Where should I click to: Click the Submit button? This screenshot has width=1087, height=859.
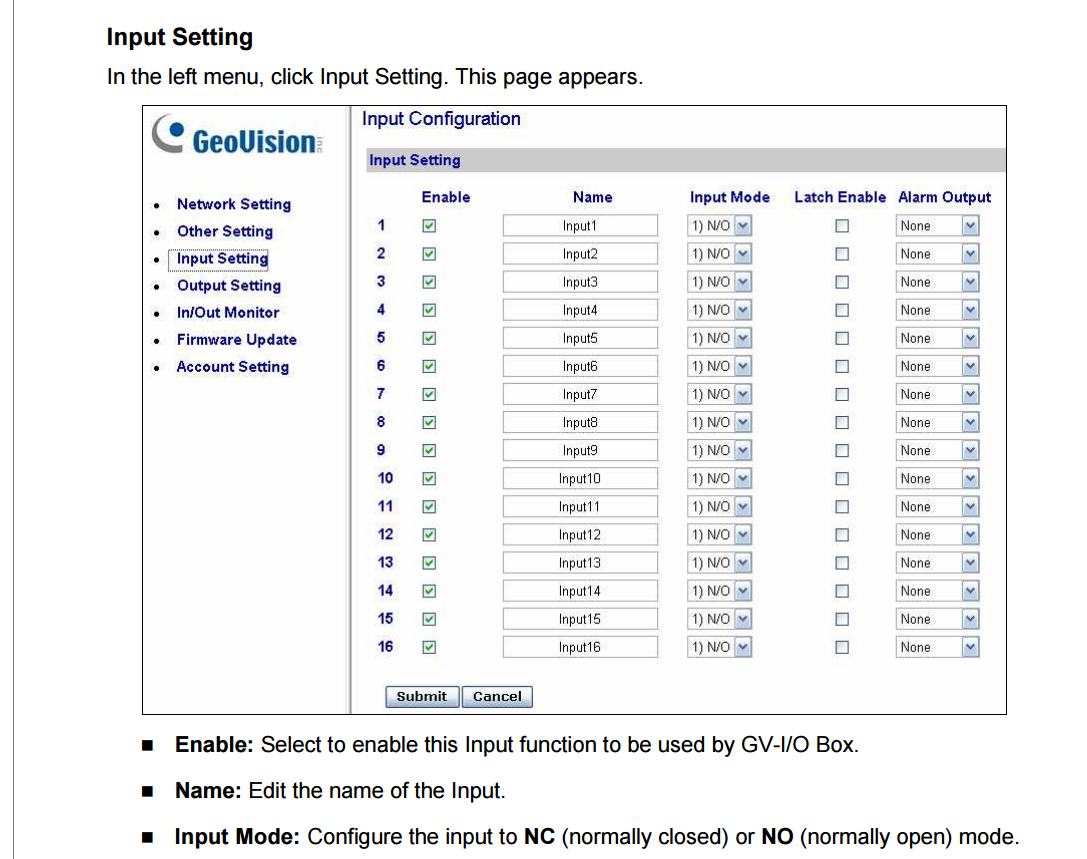(421, 697)
